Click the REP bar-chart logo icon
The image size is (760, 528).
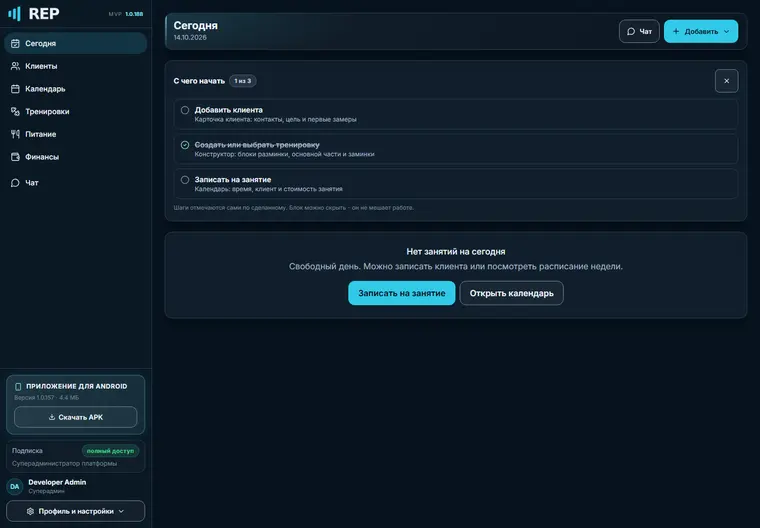coord(15,14)
